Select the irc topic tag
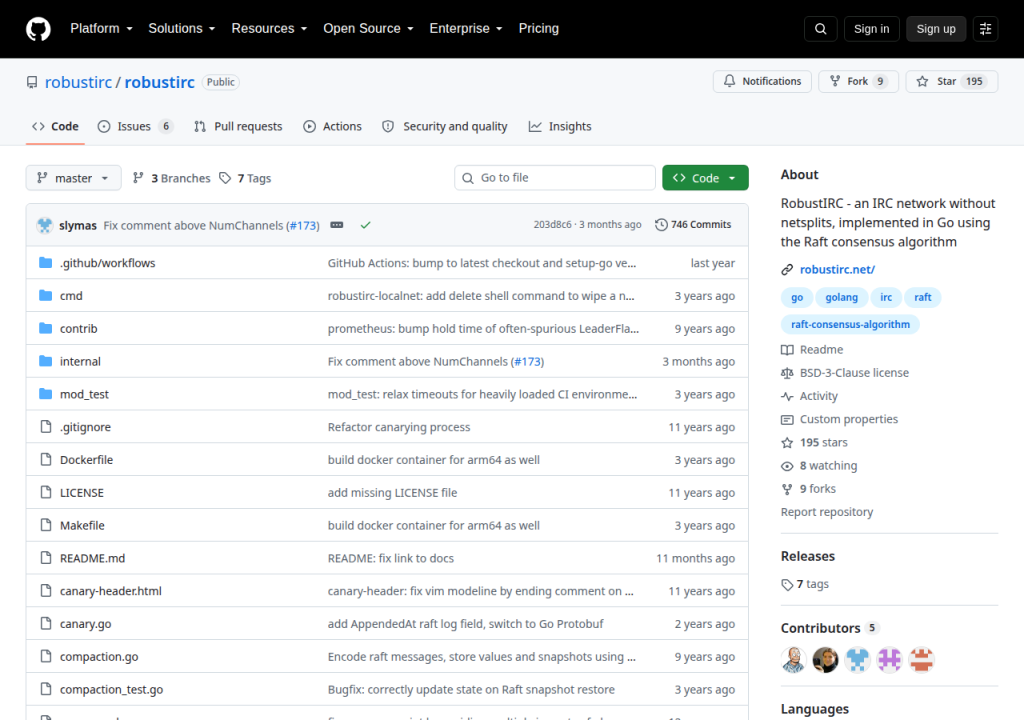Viewport: 1024px width, 720px height. point(886,297)
